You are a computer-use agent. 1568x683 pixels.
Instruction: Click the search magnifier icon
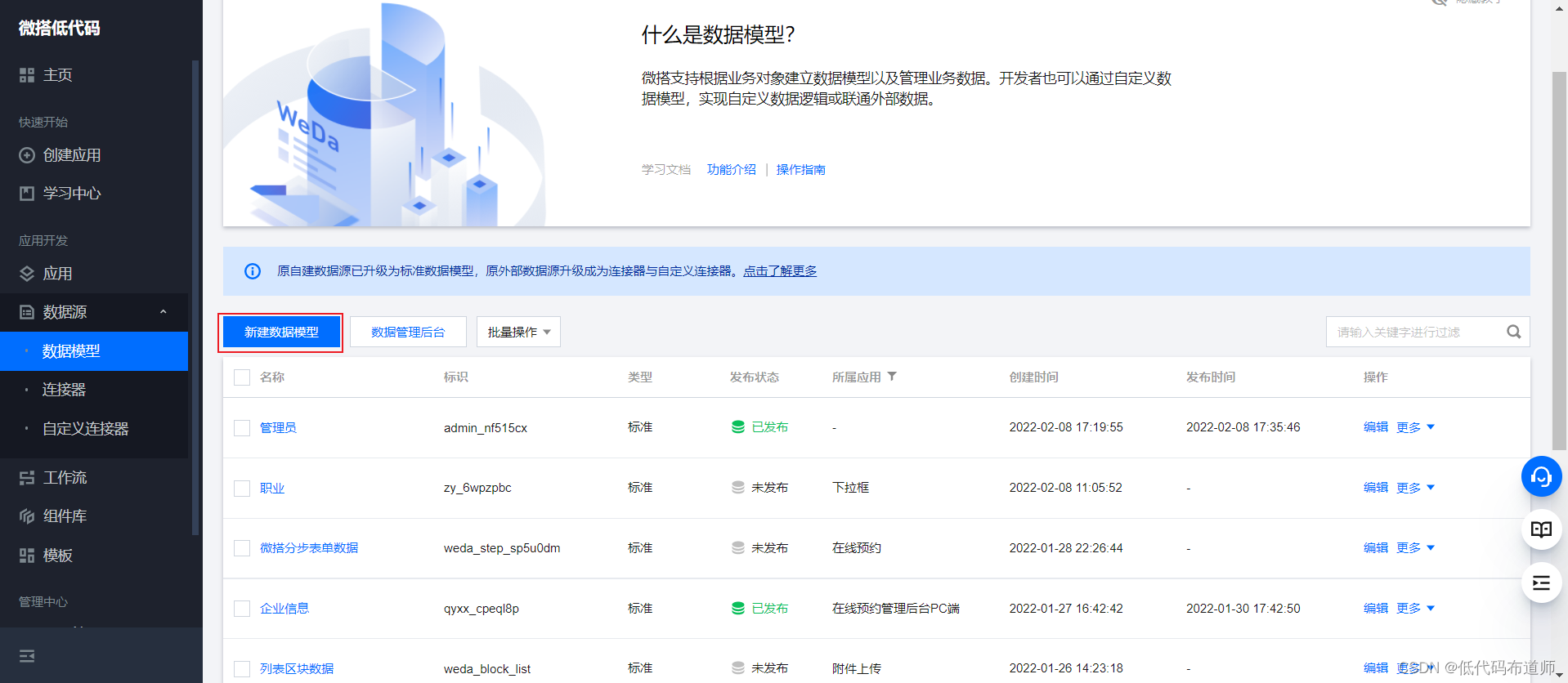1514,332
